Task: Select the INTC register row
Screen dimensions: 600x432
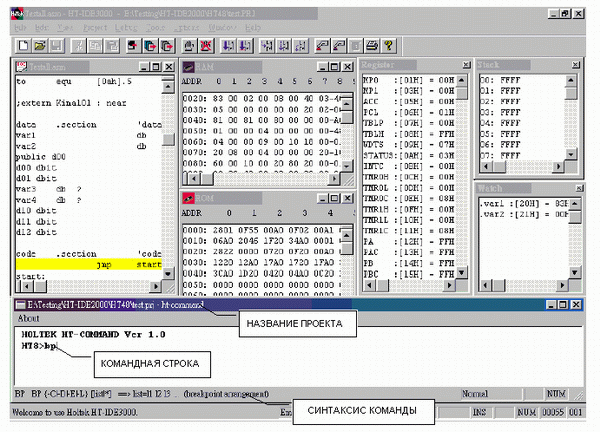Action: pos(409,166)
